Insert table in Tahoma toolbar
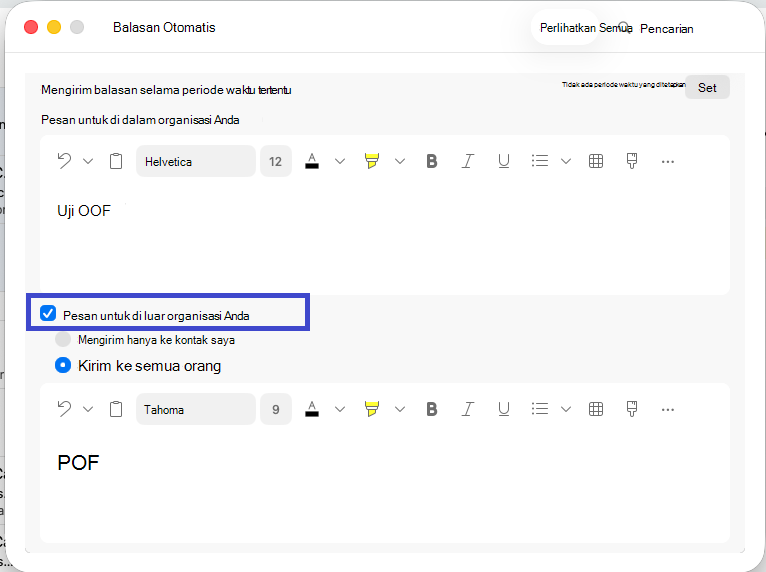Viewport: 766px width, 572px height. 596,409
